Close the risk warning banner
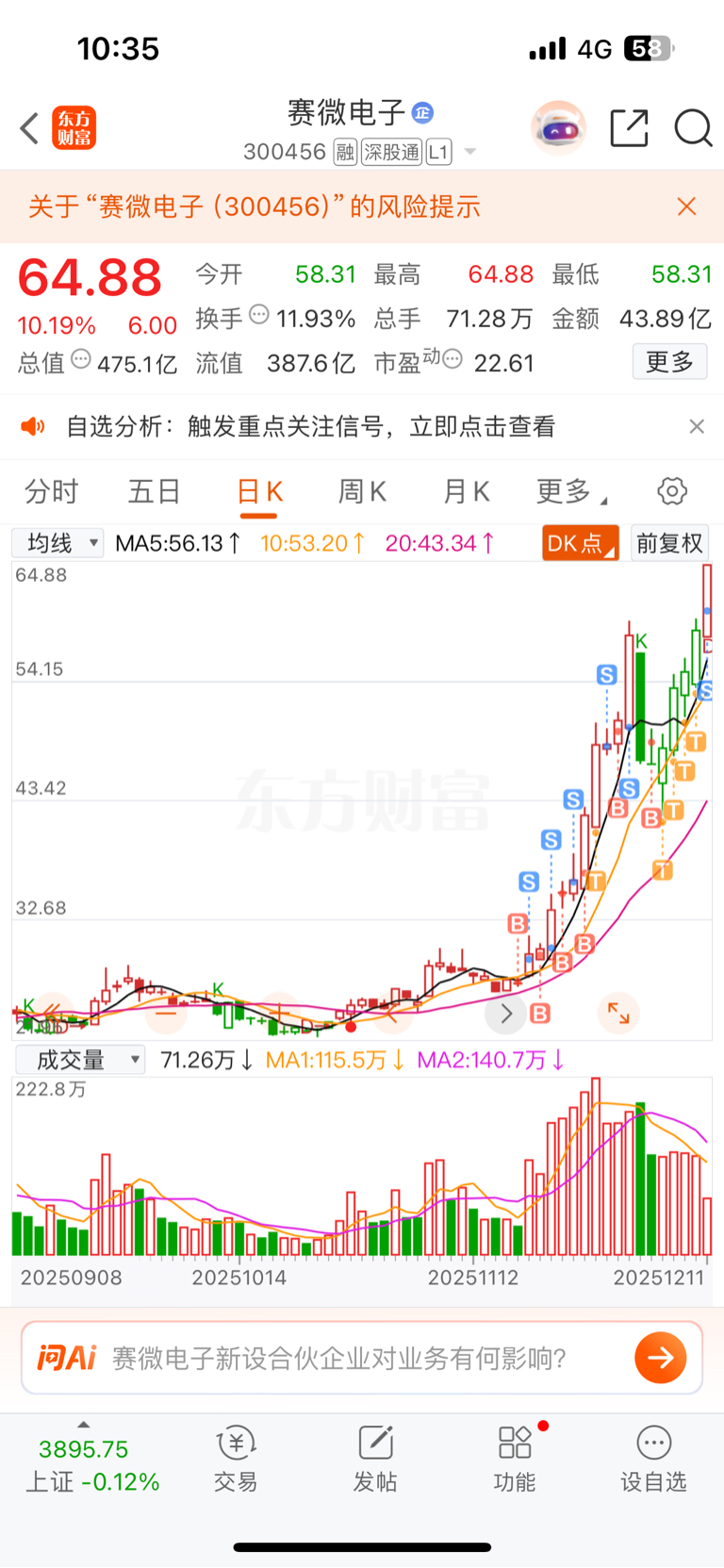Image resolution: width=724 pixels, height=1568 pixels. coord(686,206)
